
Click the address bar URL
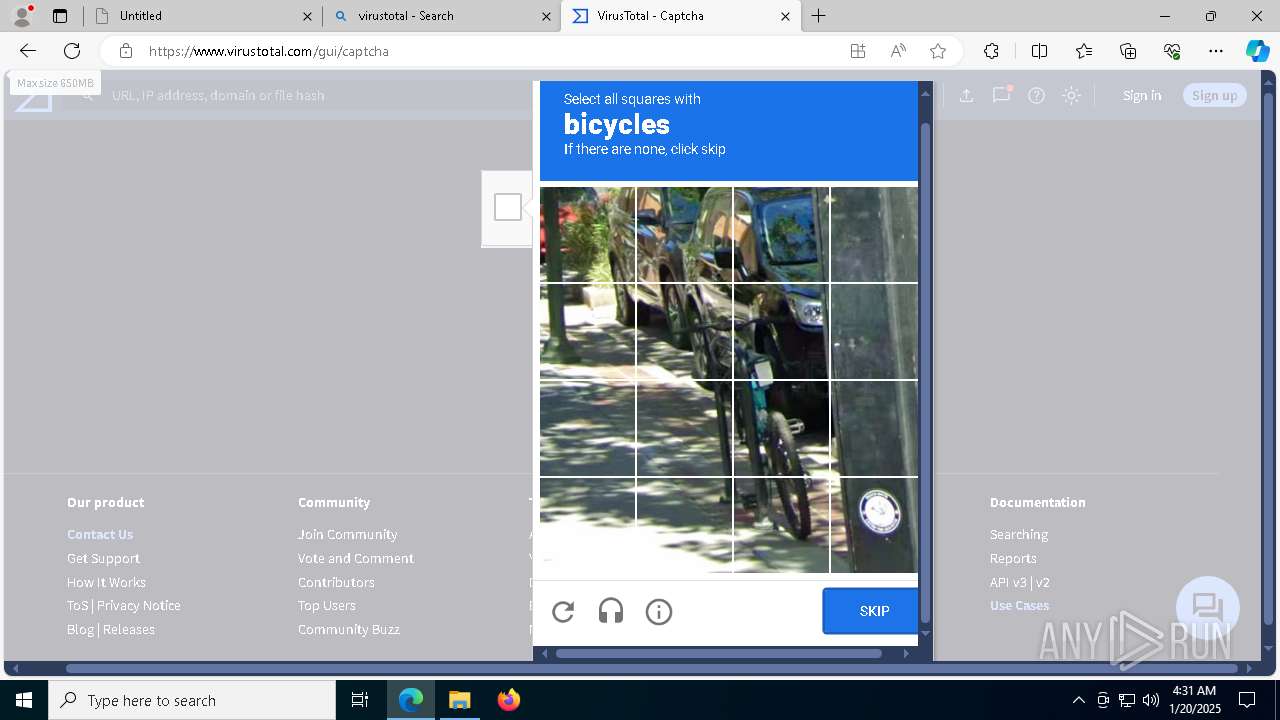click(x=269, y=51)
